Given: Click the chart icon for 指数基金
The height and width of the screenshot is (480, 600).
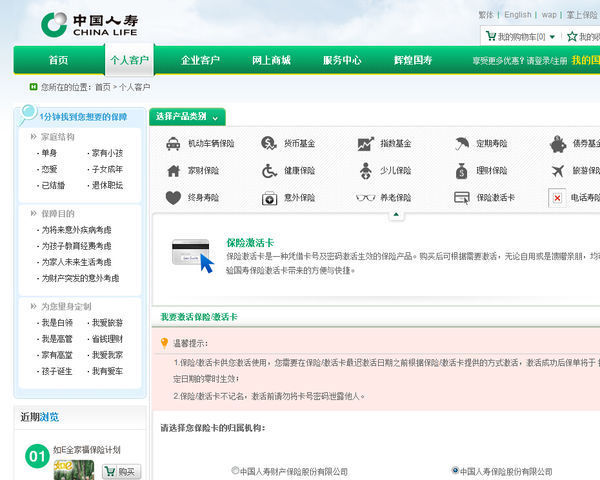Looking at the screenshot, I should (x=365, y=144).
